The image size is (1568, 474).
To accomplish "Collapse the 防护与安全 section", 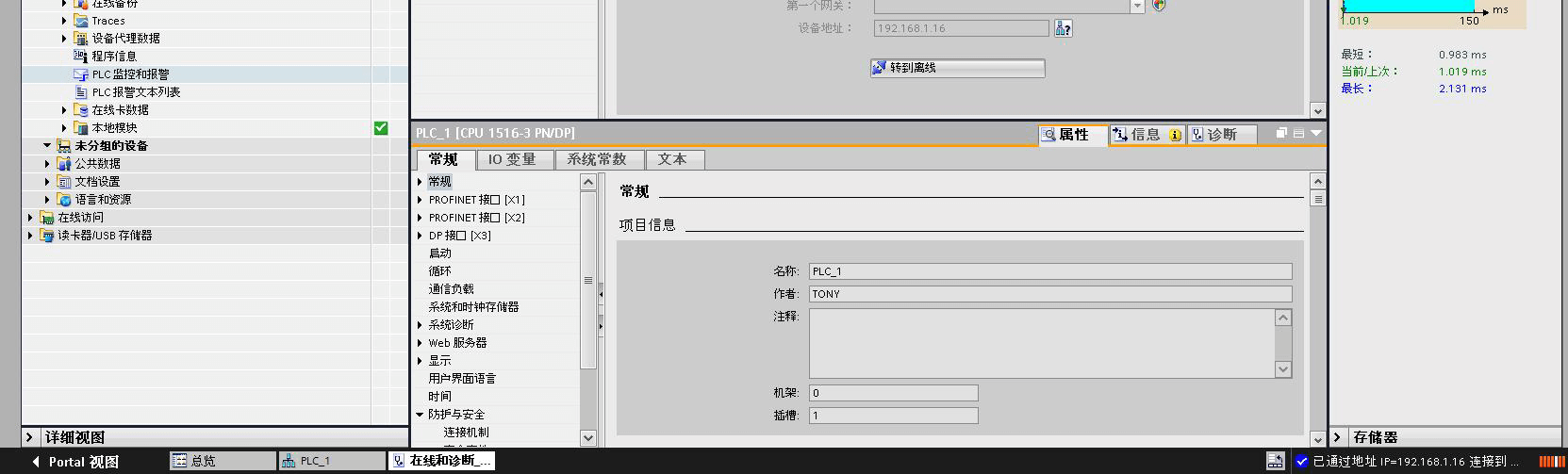I will tap(421, 415).
